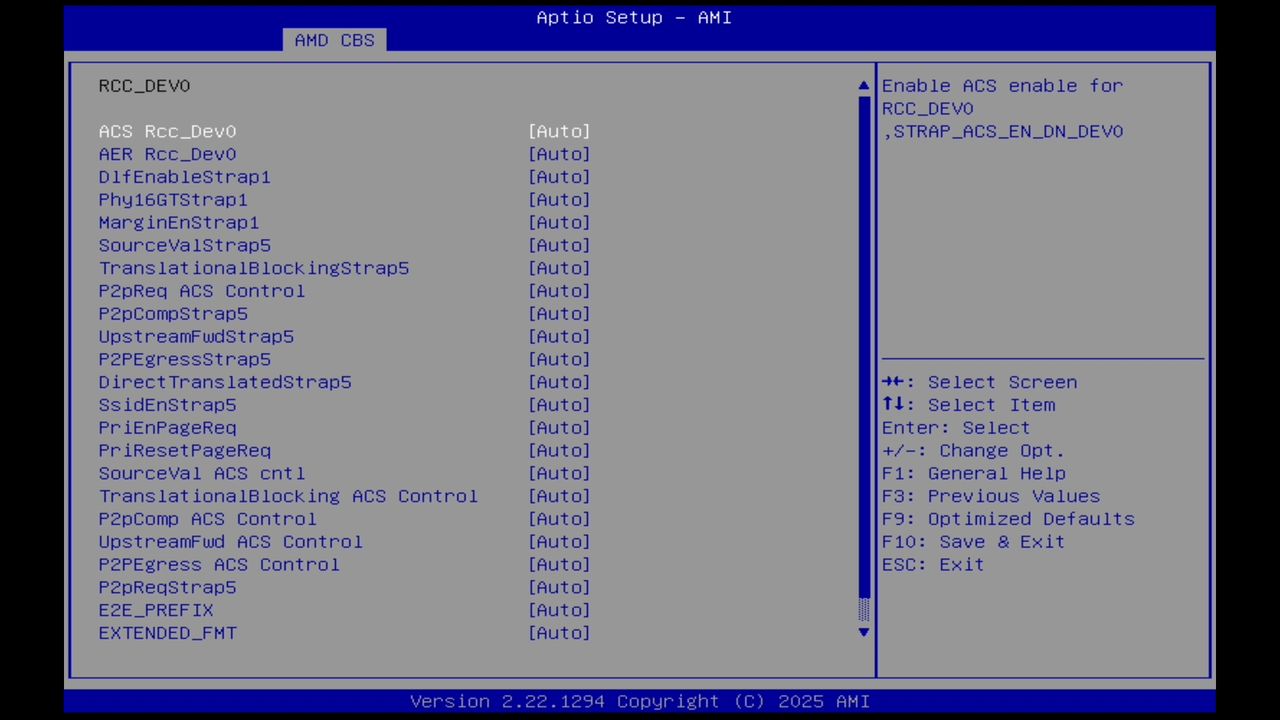Open the ACS Rcc_Dev0 Auto dropdown

(x=559, y=131)
